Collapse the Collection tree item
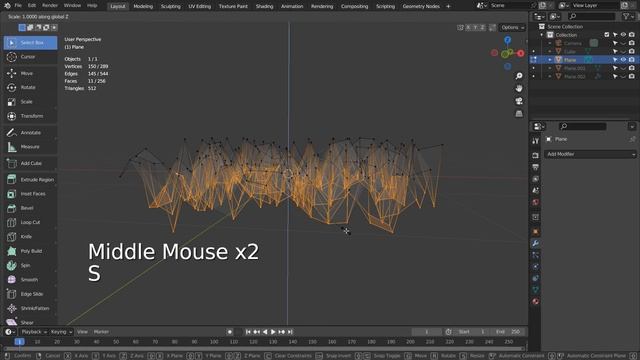This screenshot has width=640, height=360. click(542, 35)
